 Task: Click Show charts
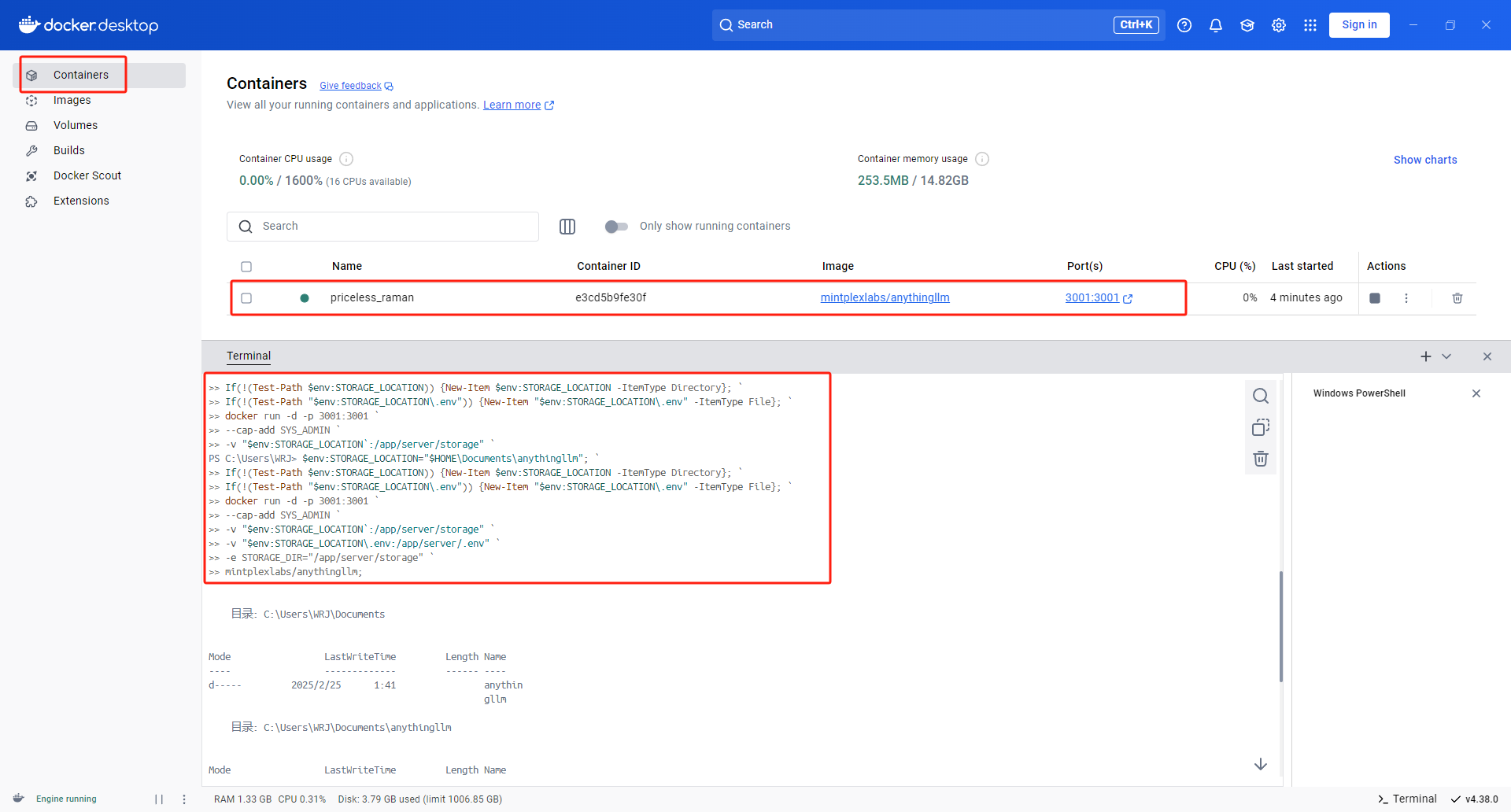[1425, 160]
